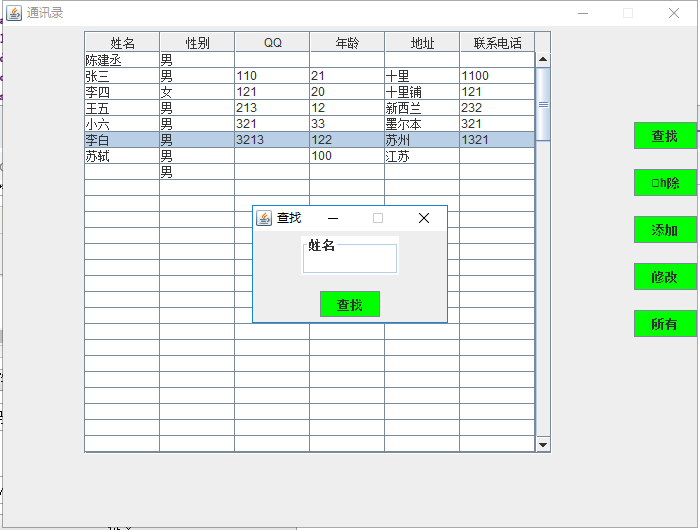Click the 地址 column header
Image resolution: width=700 pixels, height=530 pixels.
tap(422, 42)
